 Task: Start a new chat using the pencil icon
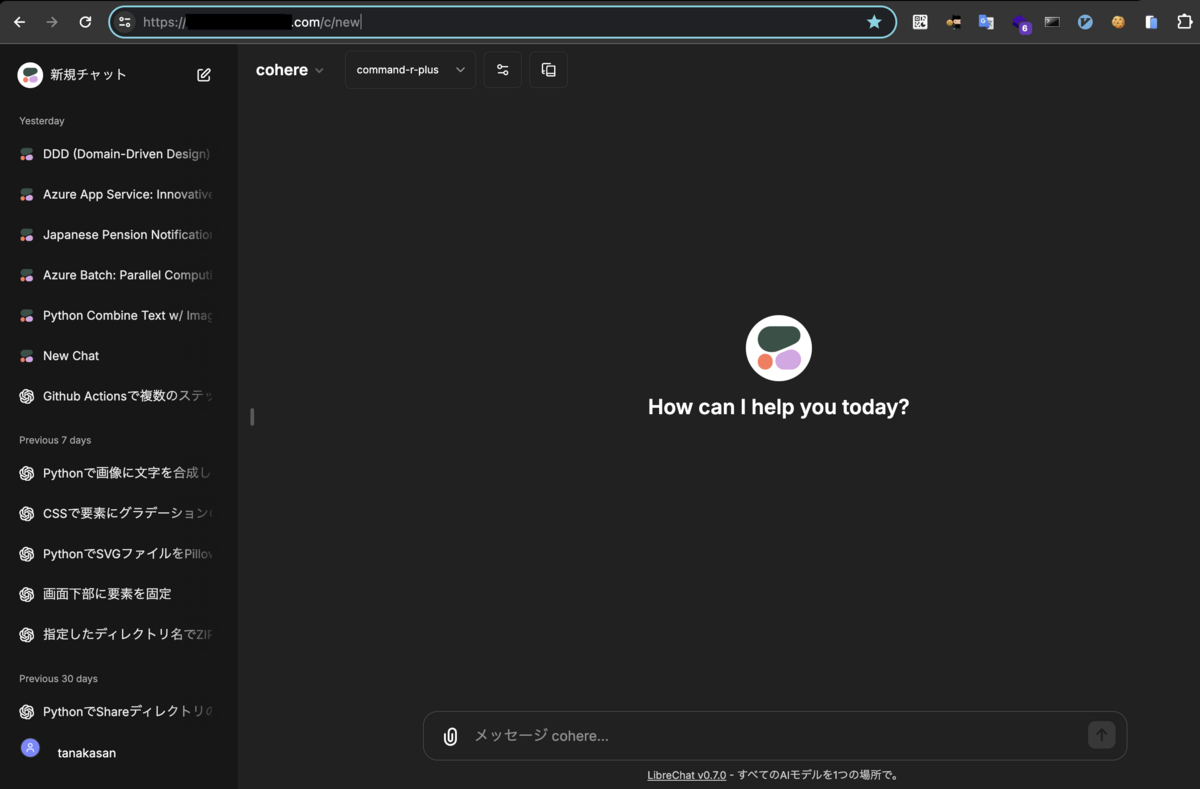pos(203,74)
